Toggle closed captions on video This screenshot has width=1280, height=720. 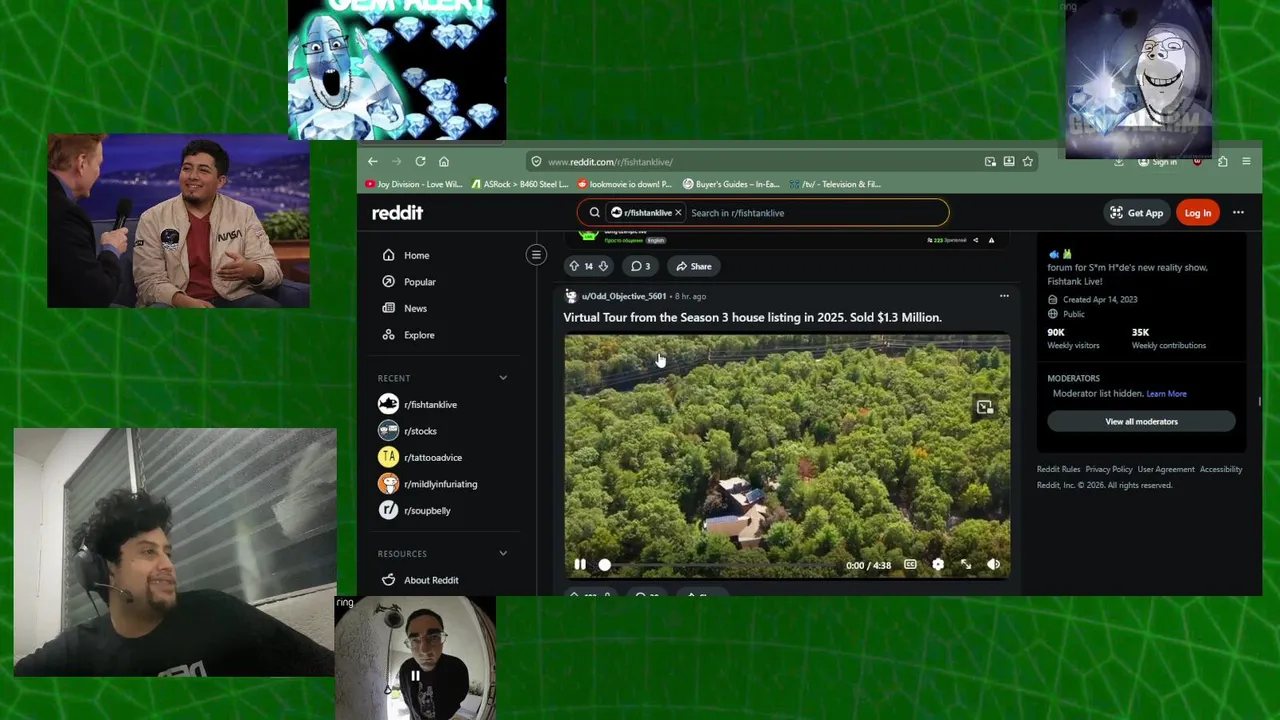point(910,565)
